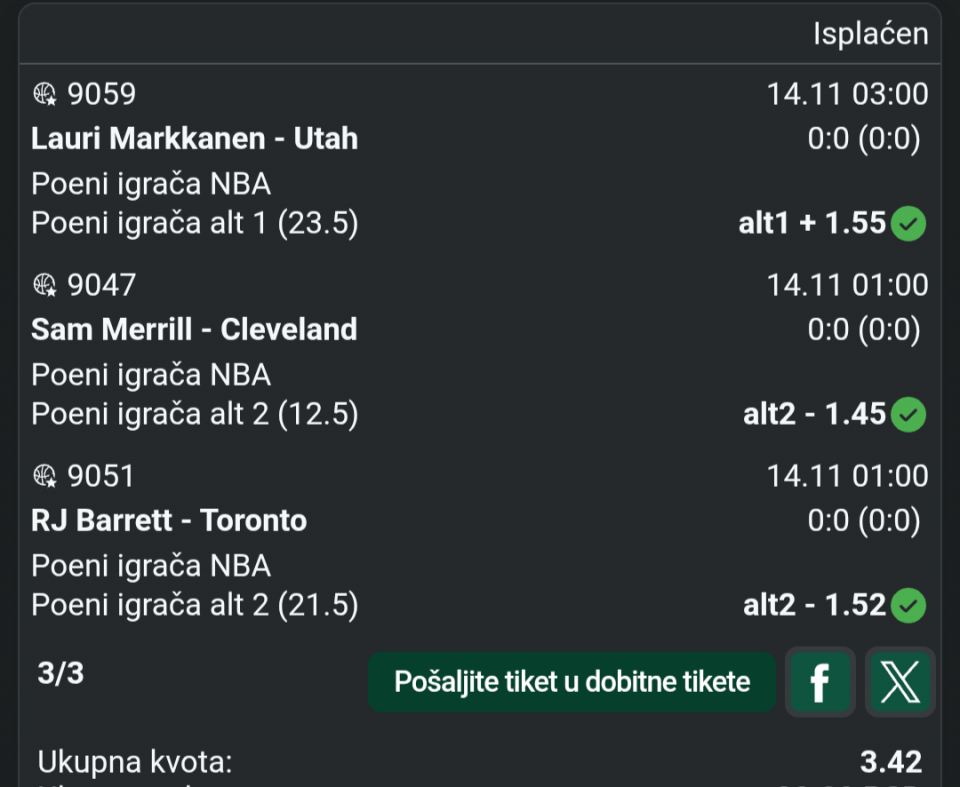Open RJ Barrett - Toronto event
This screenshot has height=787, width=960.
click(169, 520)
